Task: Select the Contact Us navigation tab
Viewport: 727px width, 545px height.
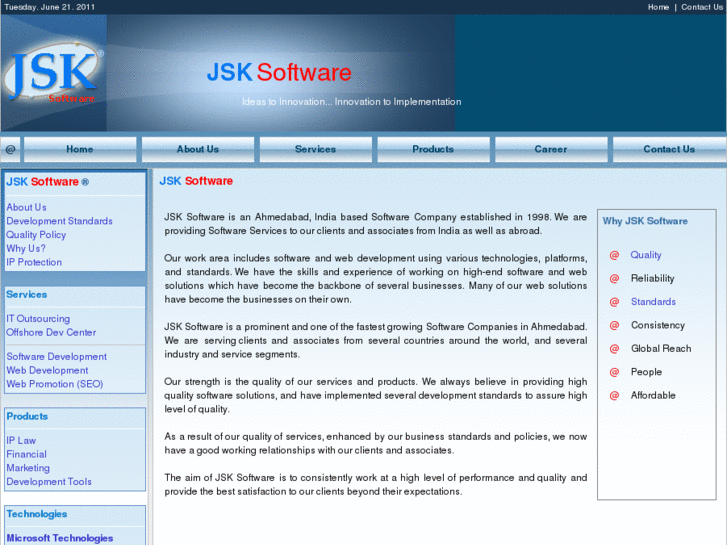Action: [669, 149]
